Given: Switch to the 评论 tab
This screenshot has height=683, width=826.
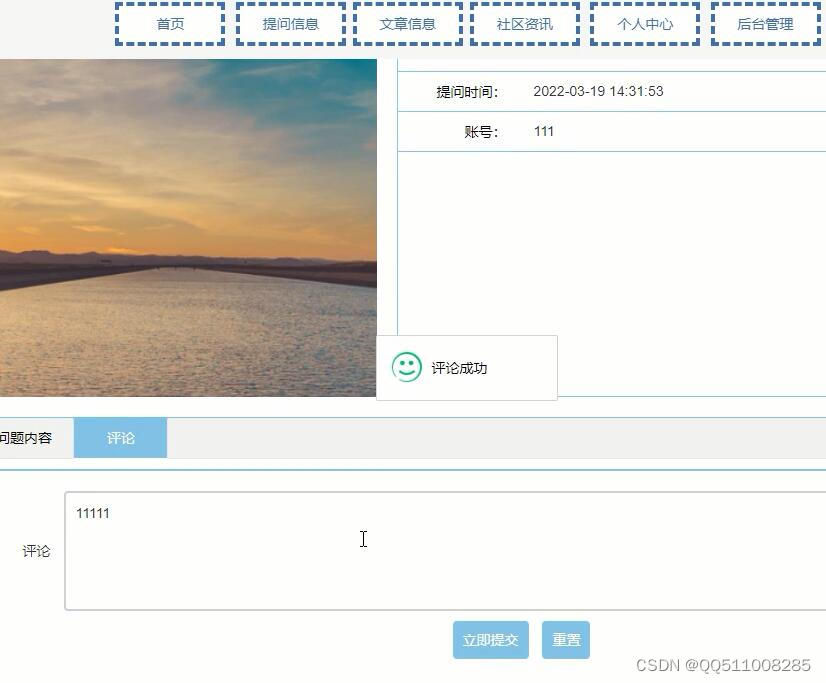Looking at the screenshot, I should (x=120, y=437).
